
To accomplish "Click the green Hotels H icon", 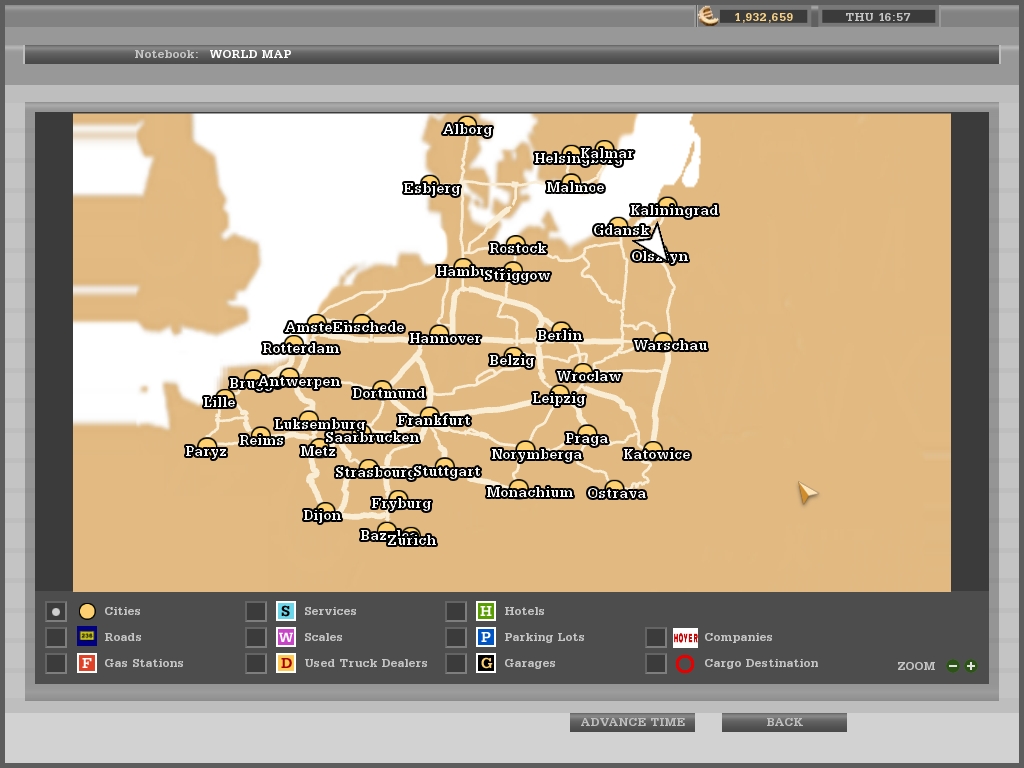I will [486, 611].
